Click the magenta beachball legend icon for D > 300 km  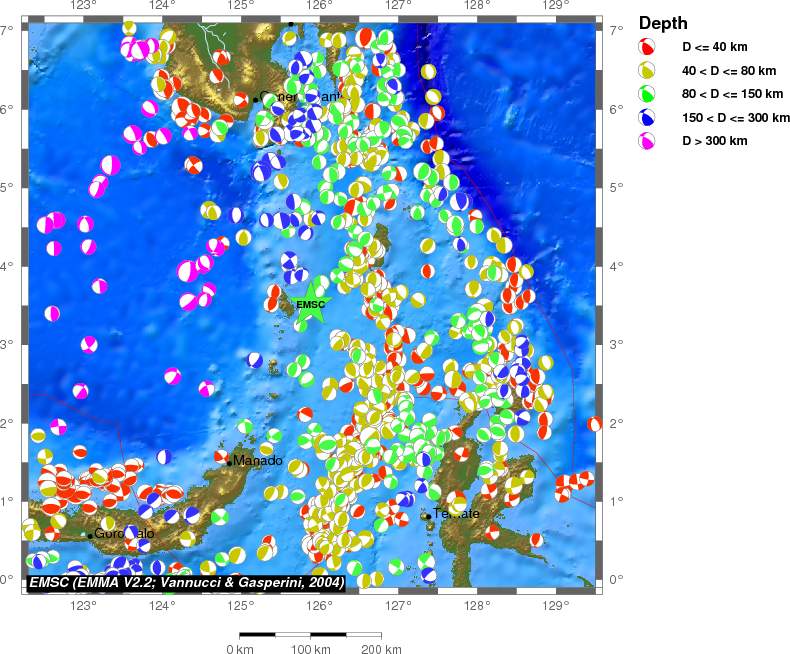[648, 141]
